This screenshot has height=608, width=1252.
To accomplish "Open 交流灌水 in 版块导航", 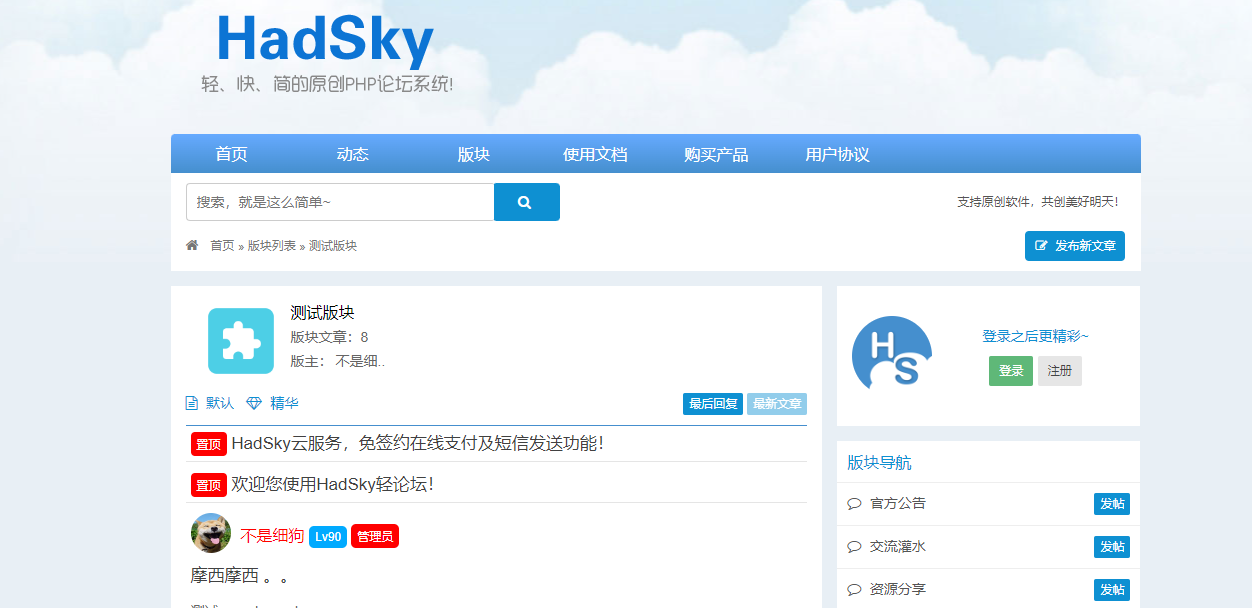I will [898, 547].
